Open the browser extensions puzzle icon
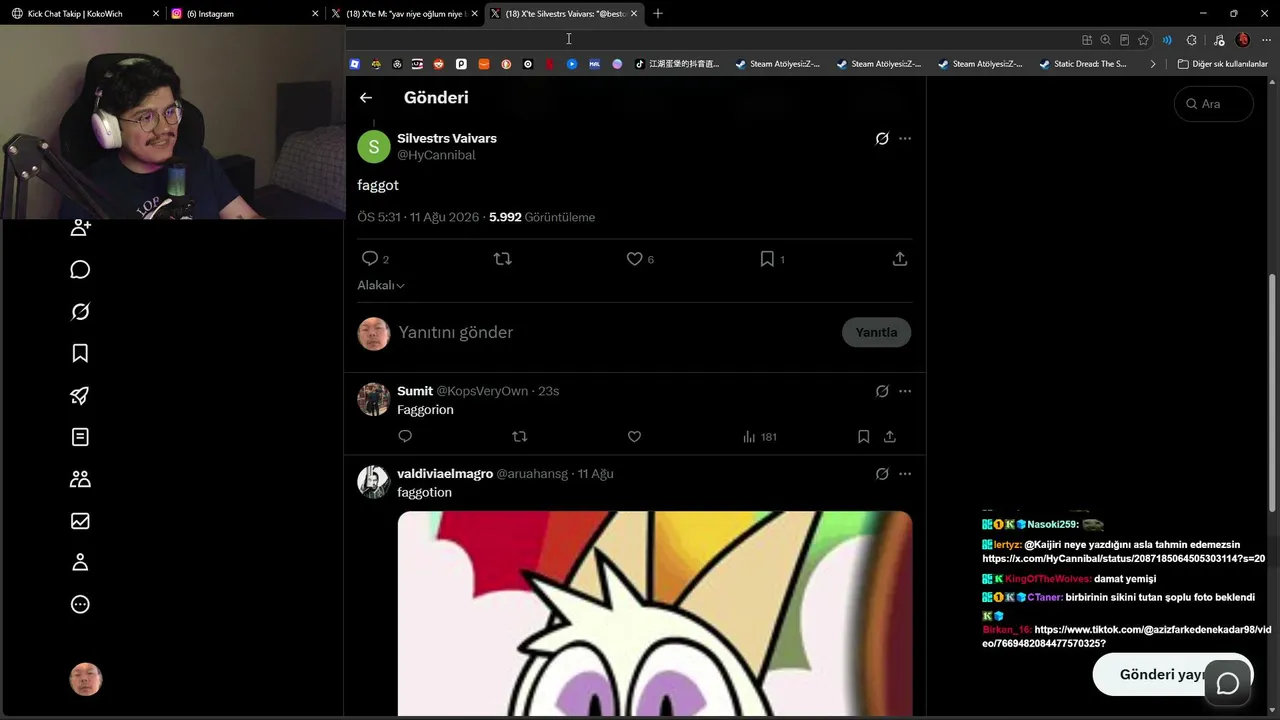 1191,40
